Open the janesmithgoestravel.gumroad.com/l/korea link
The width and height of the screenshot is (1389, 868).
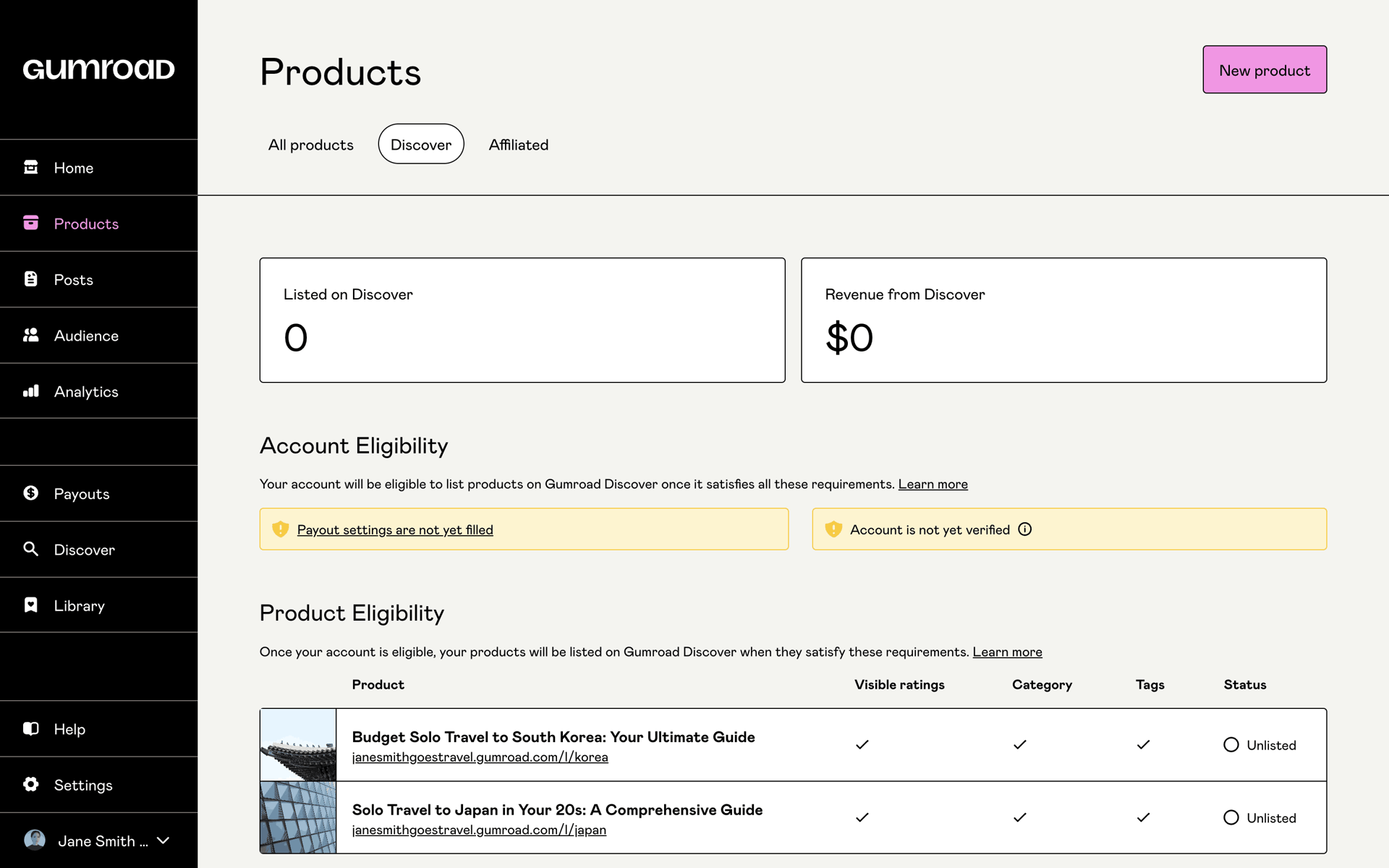(x=480, y=757)
